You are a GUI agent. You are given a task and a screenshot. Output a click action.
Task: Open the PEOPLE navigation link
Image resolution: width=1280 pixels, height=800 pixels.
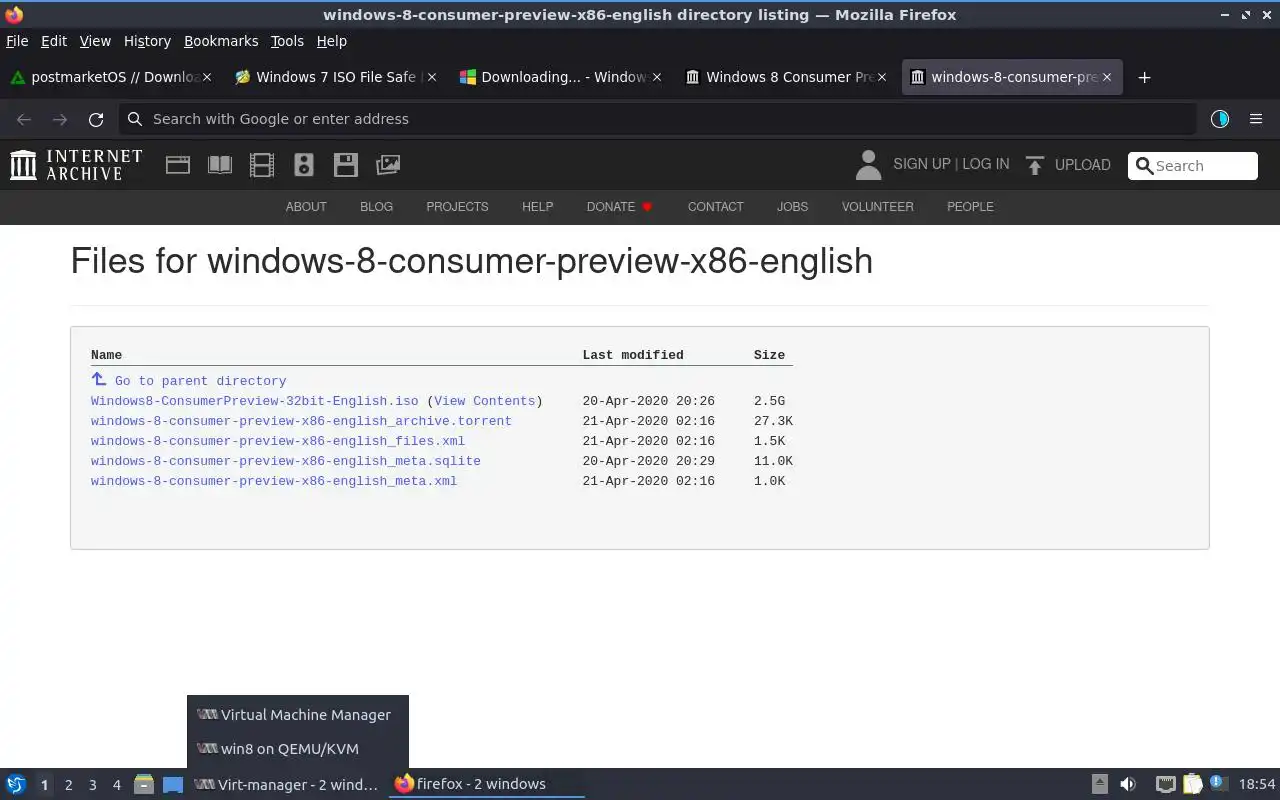point(970,207)
